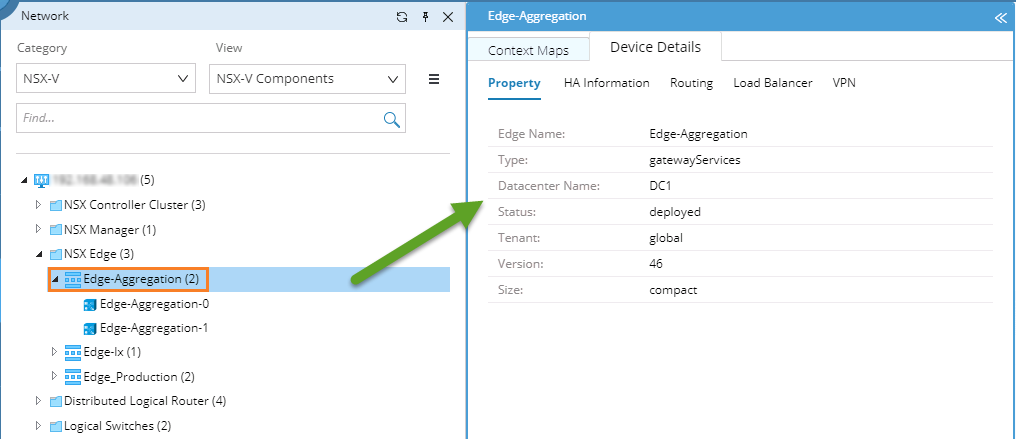
Task: Click in the Find search field
Action: point(195,118)
